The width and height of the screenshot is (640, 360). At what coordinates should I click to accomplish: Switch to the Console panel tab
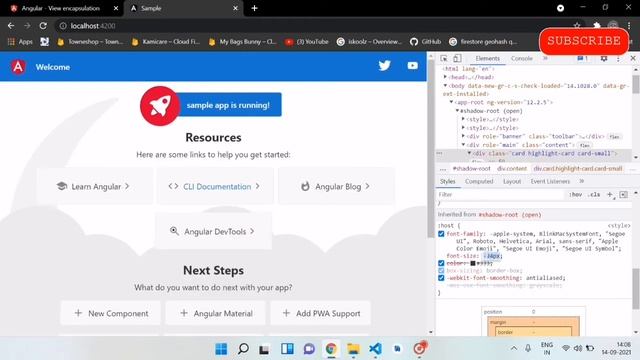coord(522,58)
